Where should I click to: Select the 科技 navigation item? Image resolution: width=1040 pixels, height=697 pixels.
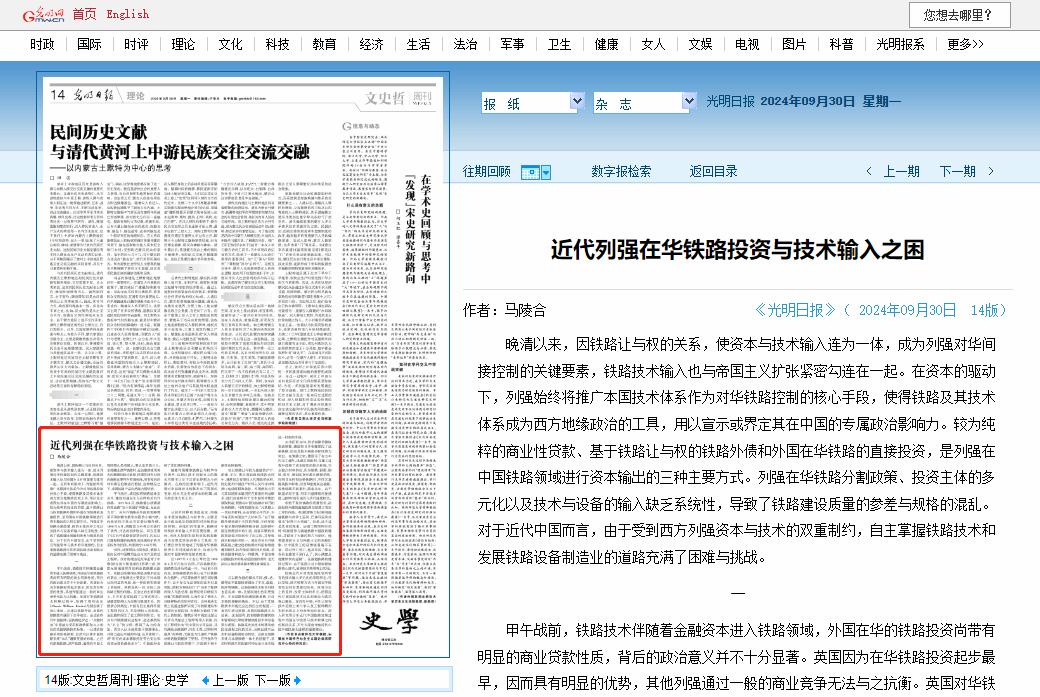(277, 44)
